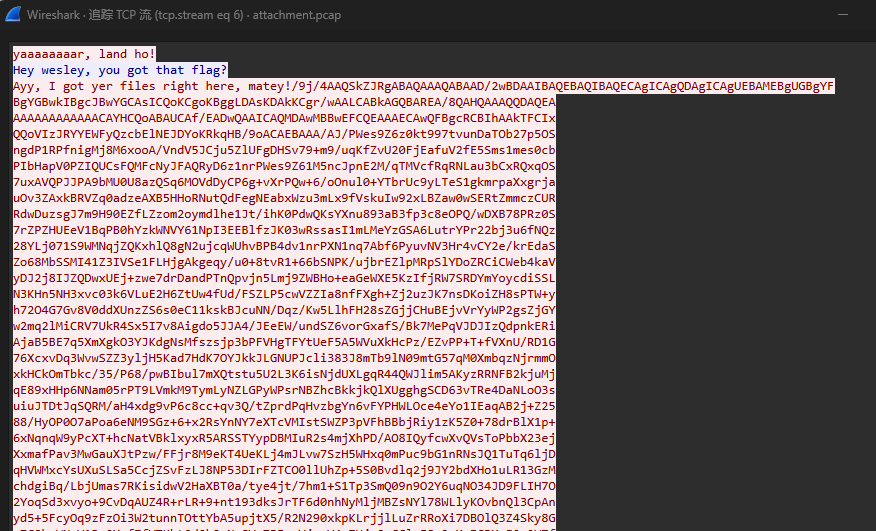Click the line starting "qHVWMxcYsUXuSLSa5CcjZSvF"

pos(284,471)
